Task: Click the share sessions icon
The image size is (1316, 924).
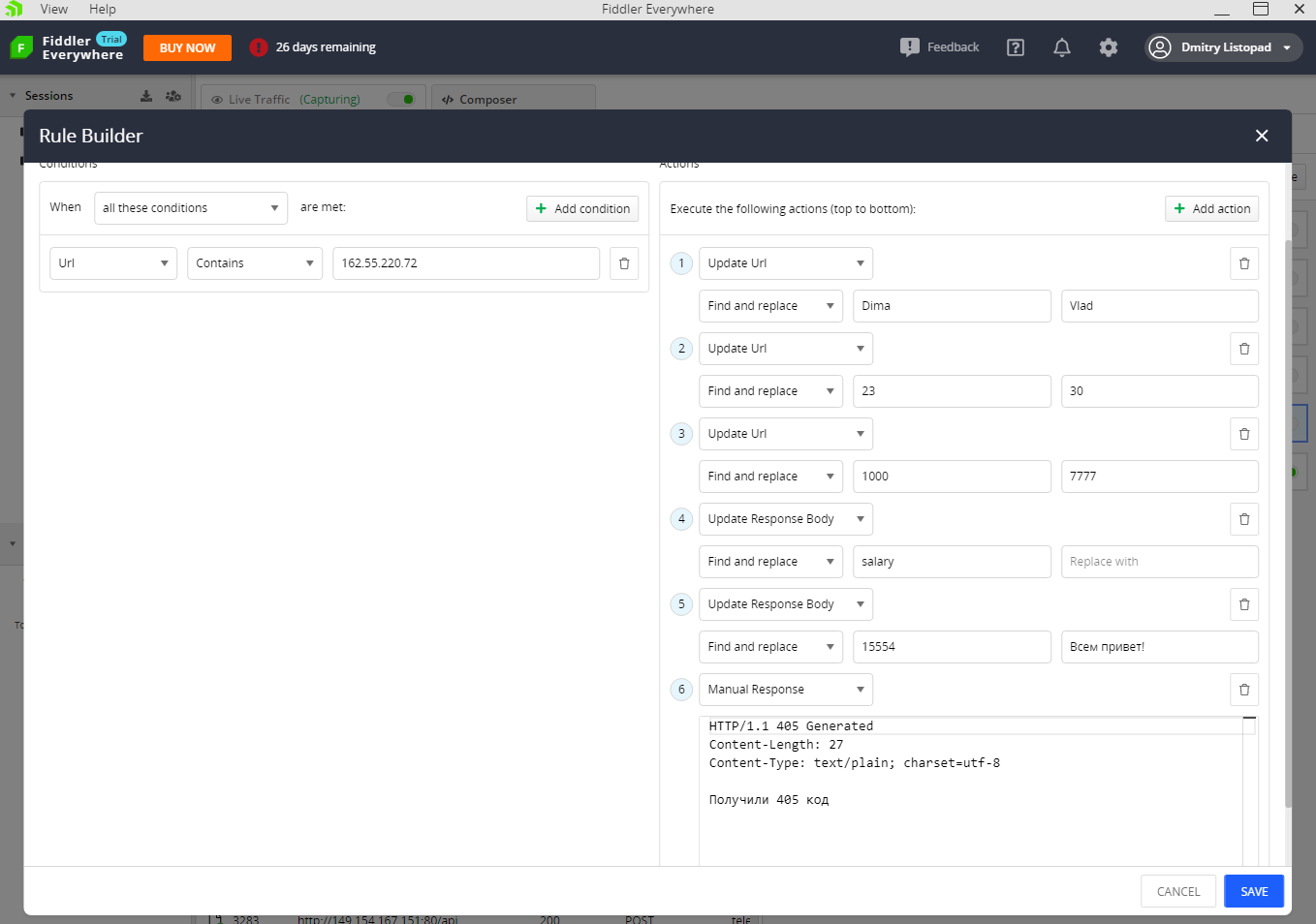Action: [172, 95]
